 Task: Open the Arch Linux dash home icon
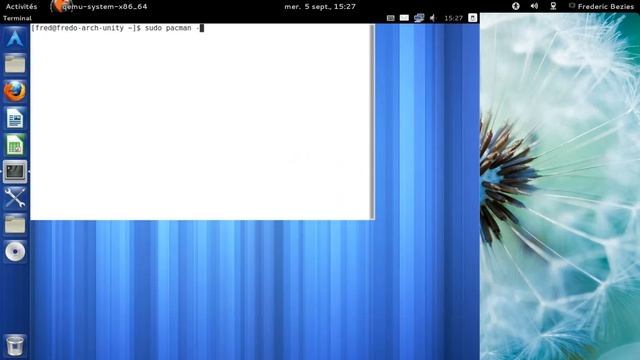click(x=15, y=38)
